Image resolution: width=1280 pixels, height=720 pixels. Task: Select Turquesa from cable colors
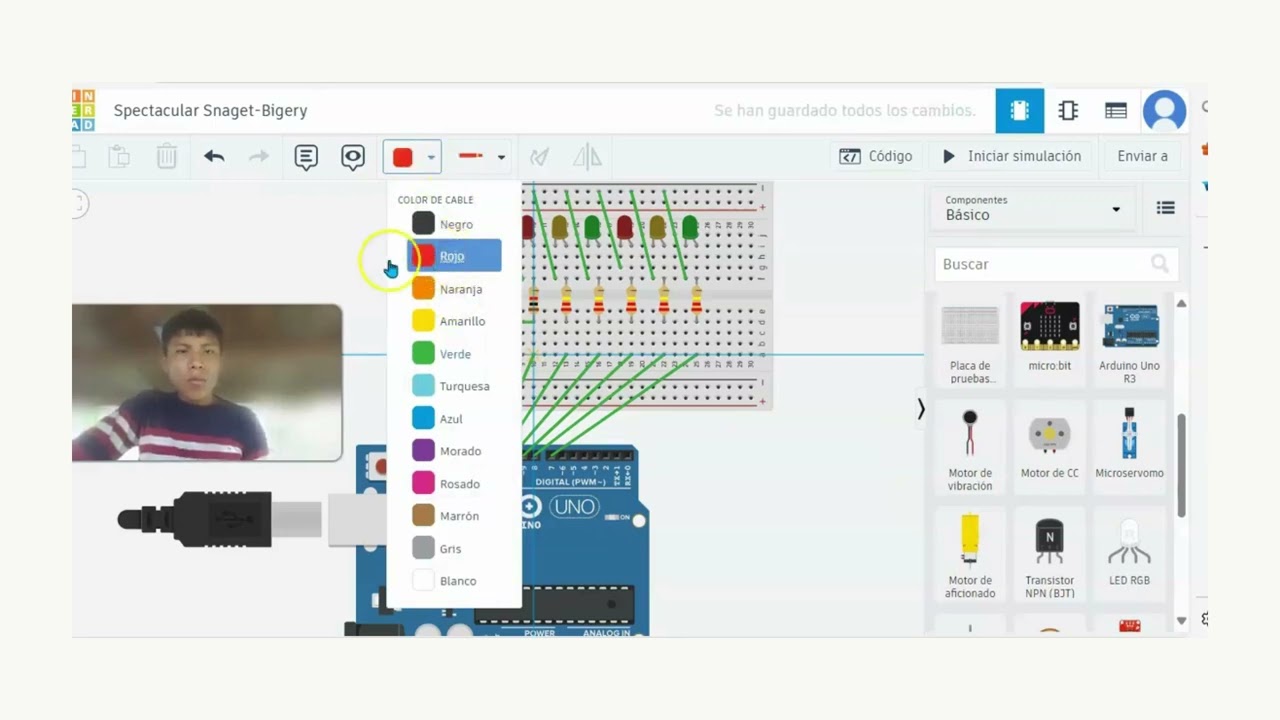[454, 386]
